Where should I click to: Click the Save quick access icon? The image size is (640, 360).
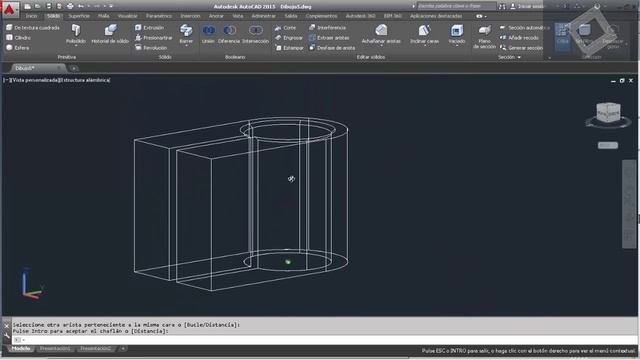click(x=49, y=6)
